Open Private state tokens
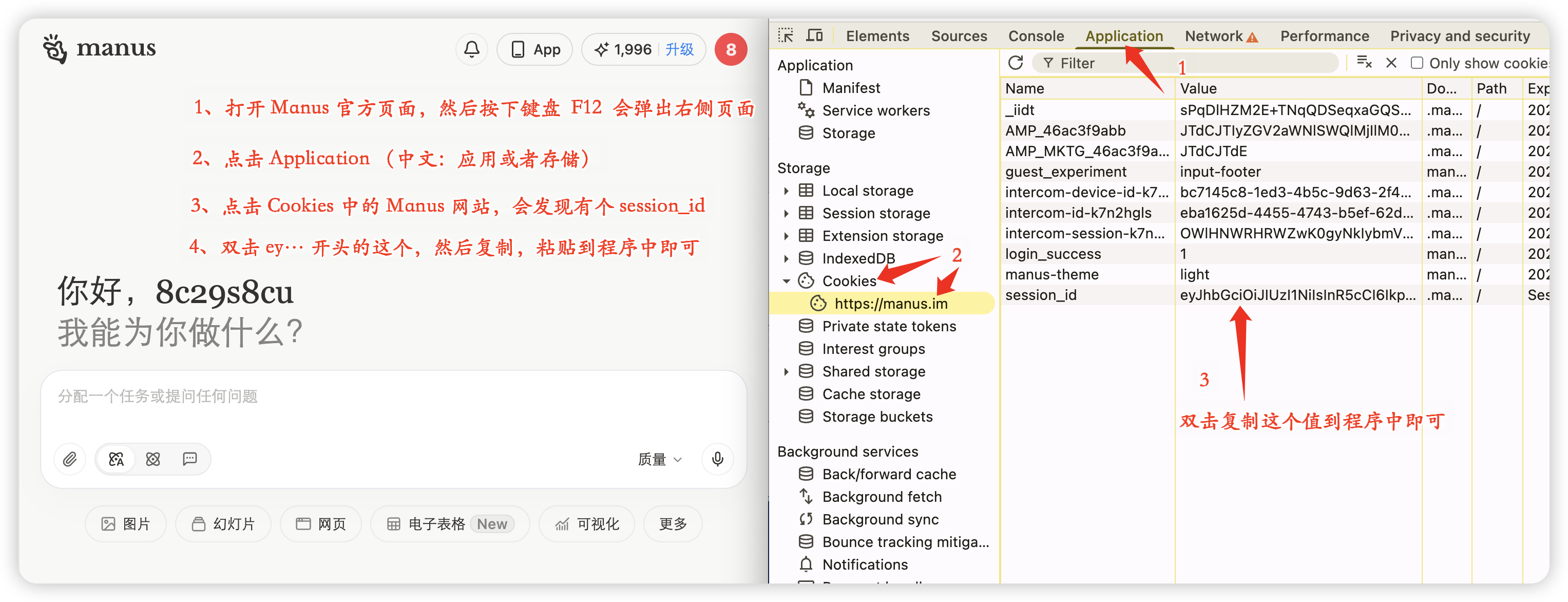Screen dimensions: 1568x602 (889, 326)
